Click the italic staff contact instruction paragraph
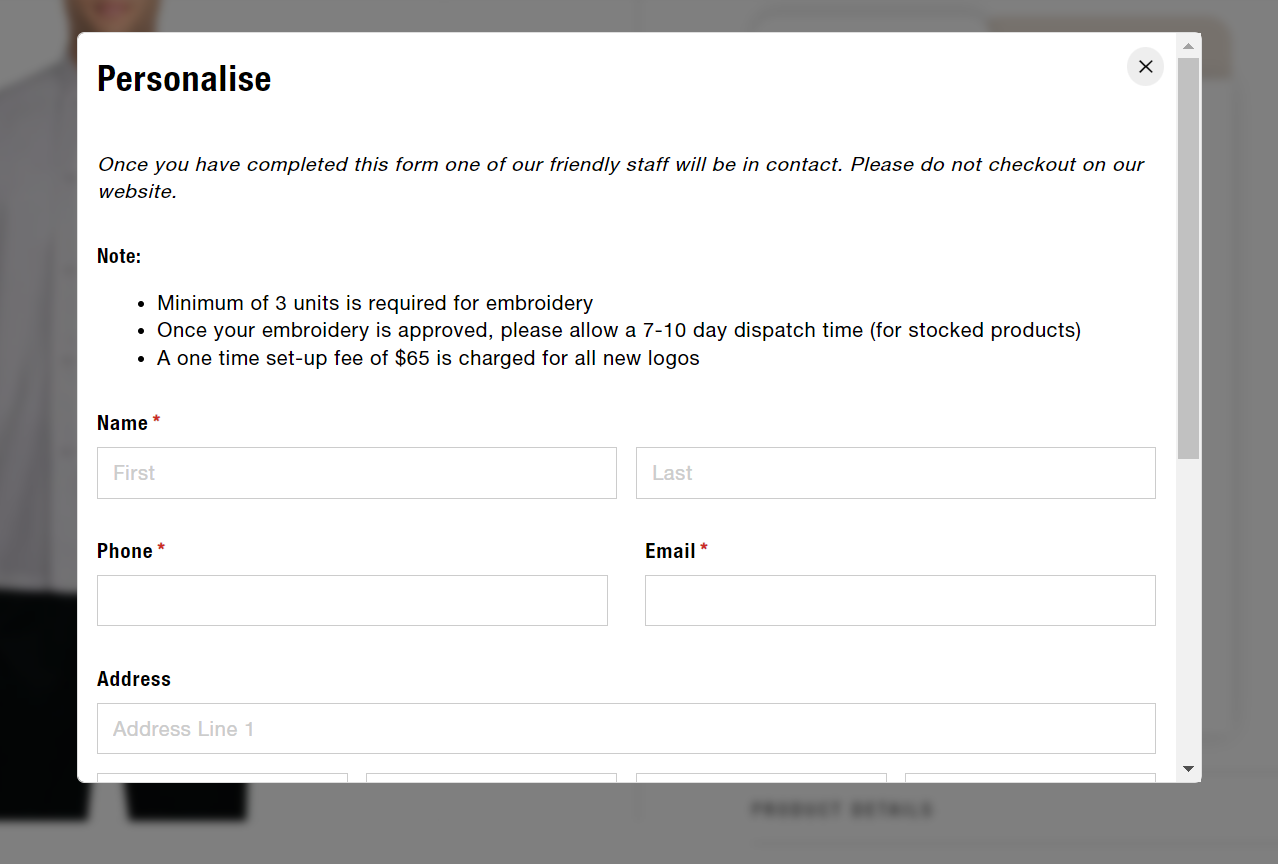The width and height of the screenshot is (1278, 864). click(x=621, y=178)
